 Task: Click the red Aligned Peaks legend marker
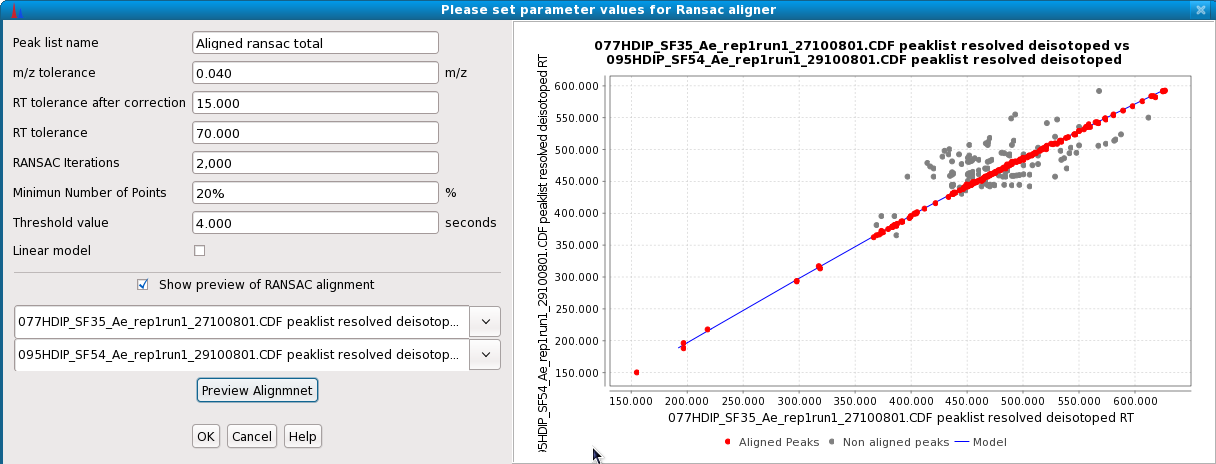pos(728,441)
